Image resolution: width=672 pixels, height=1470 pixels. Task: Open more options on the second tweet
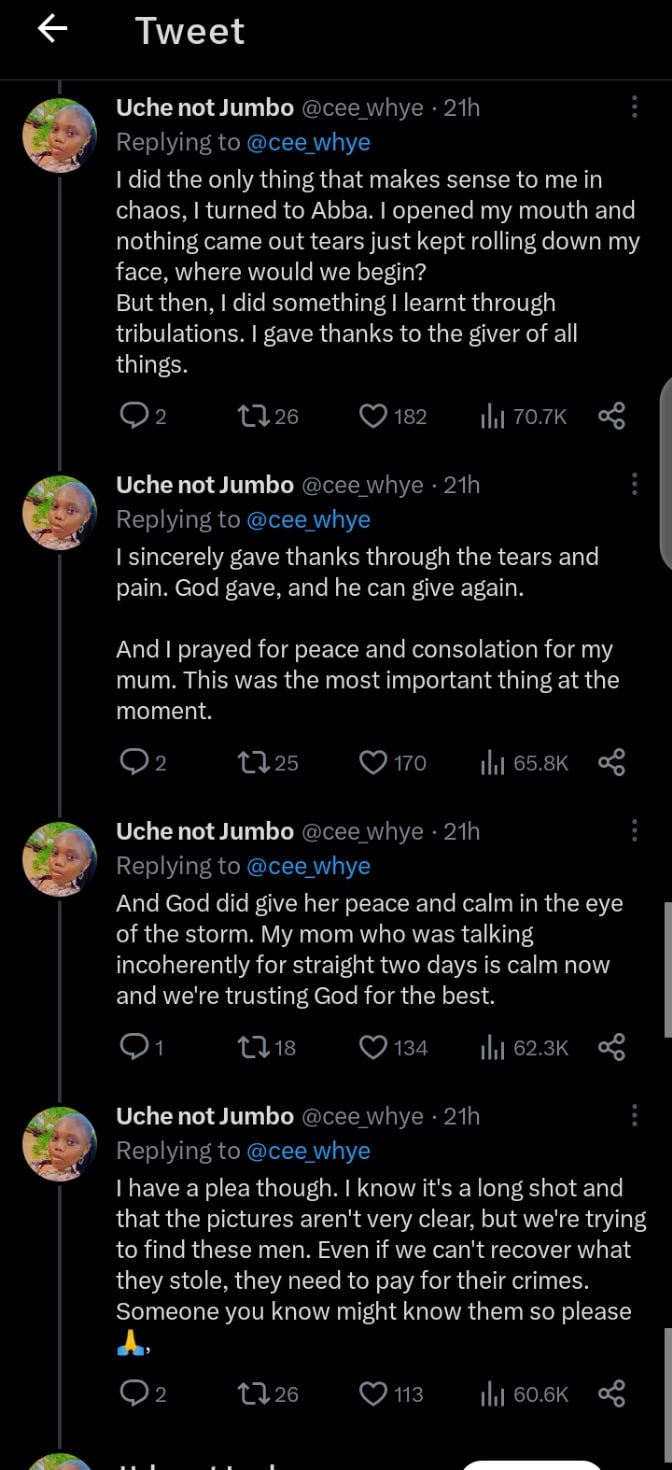[634, 485]
